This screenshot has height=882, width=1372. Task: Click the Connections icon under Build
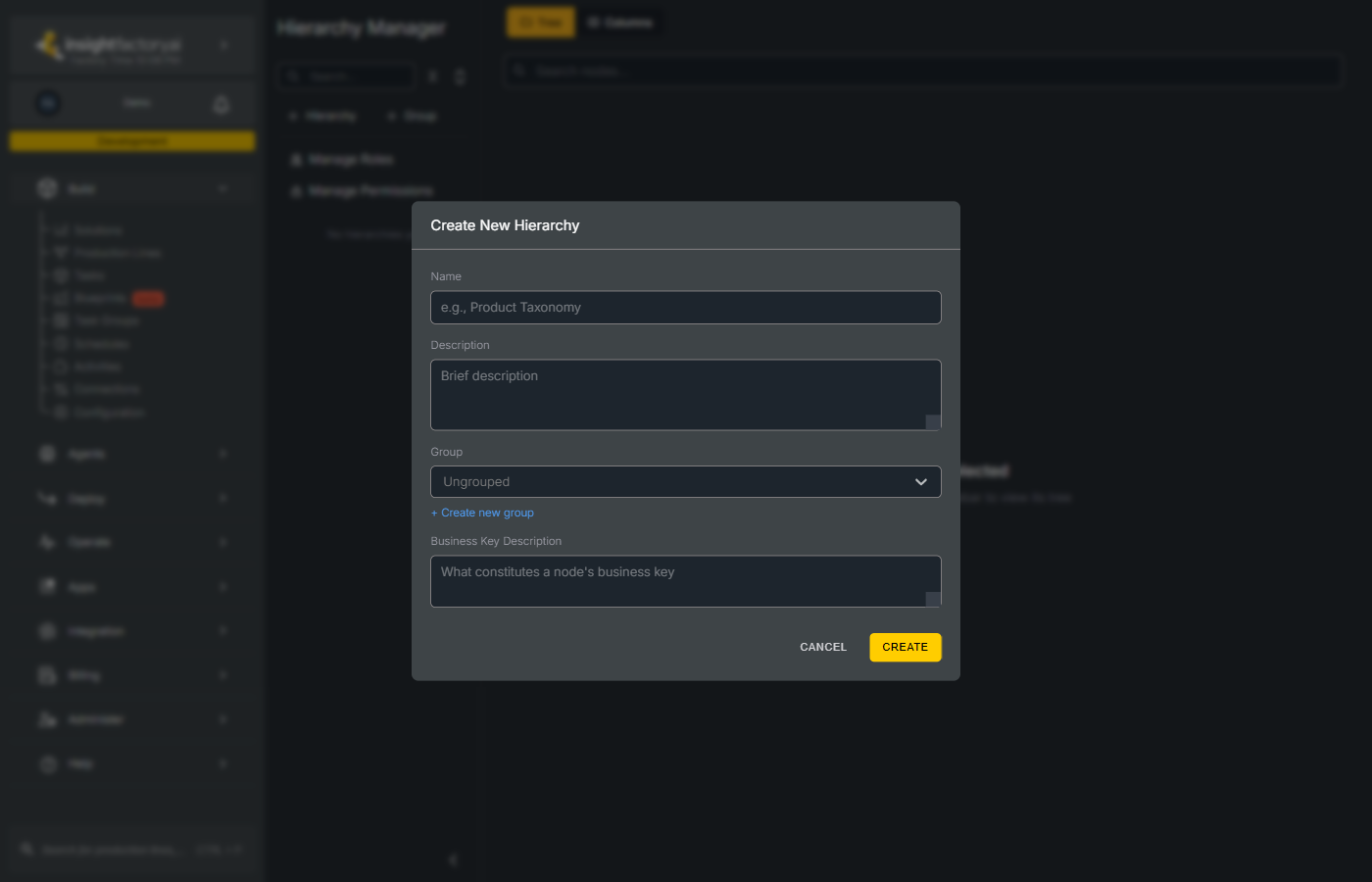click(x=61, y=389)
